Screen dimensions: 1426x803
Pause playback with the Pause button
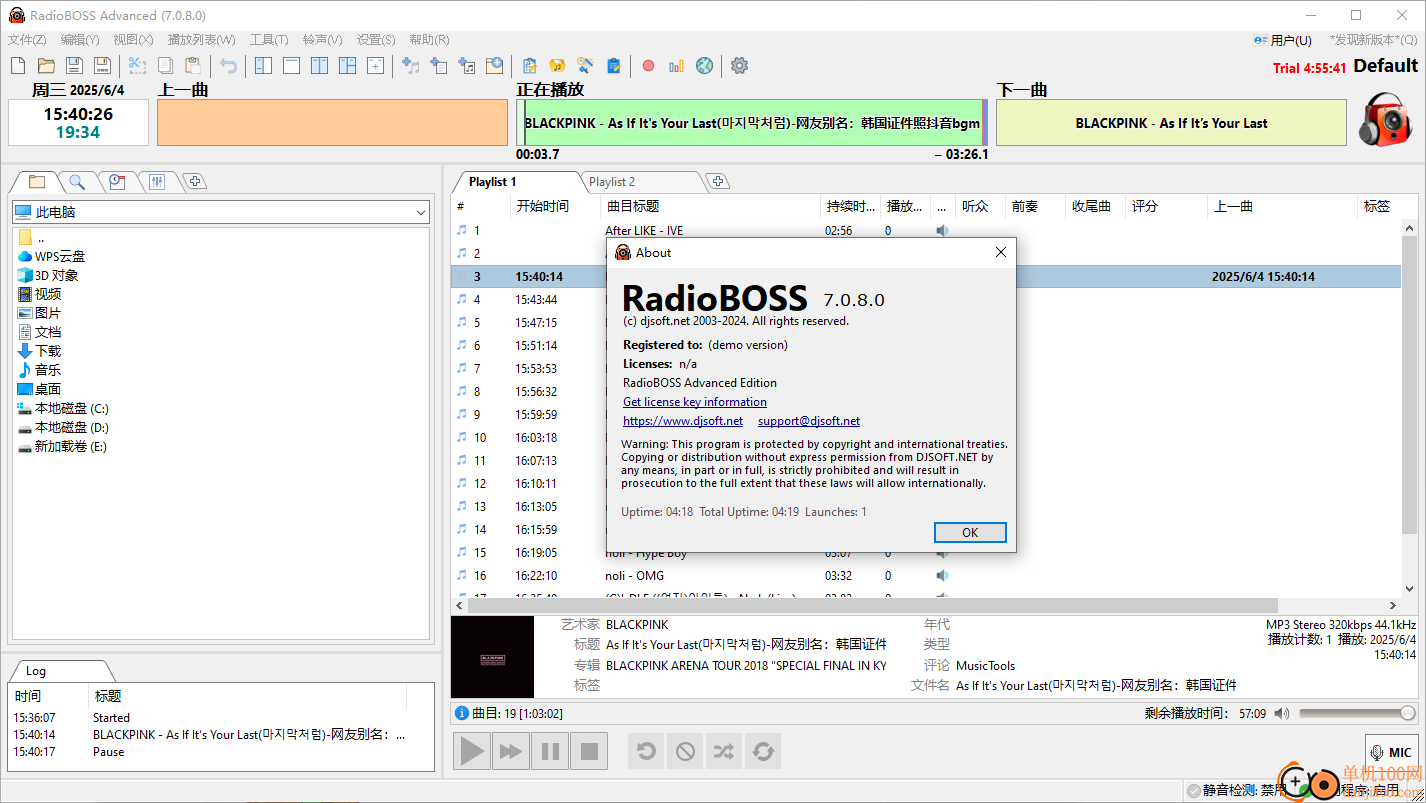click(x=550, y=751)
